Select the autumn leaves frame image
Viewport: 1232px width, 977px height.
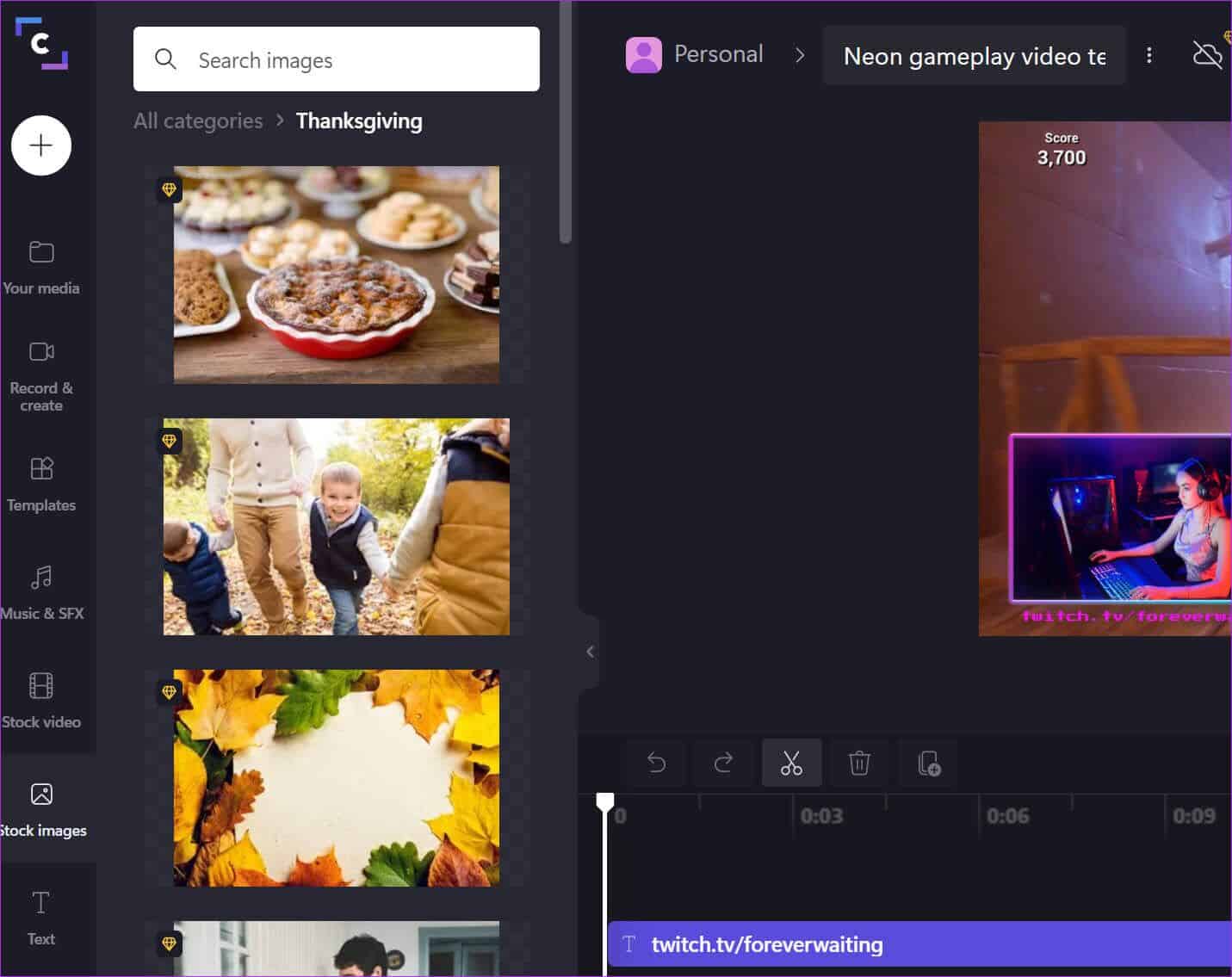click(337, 778)
